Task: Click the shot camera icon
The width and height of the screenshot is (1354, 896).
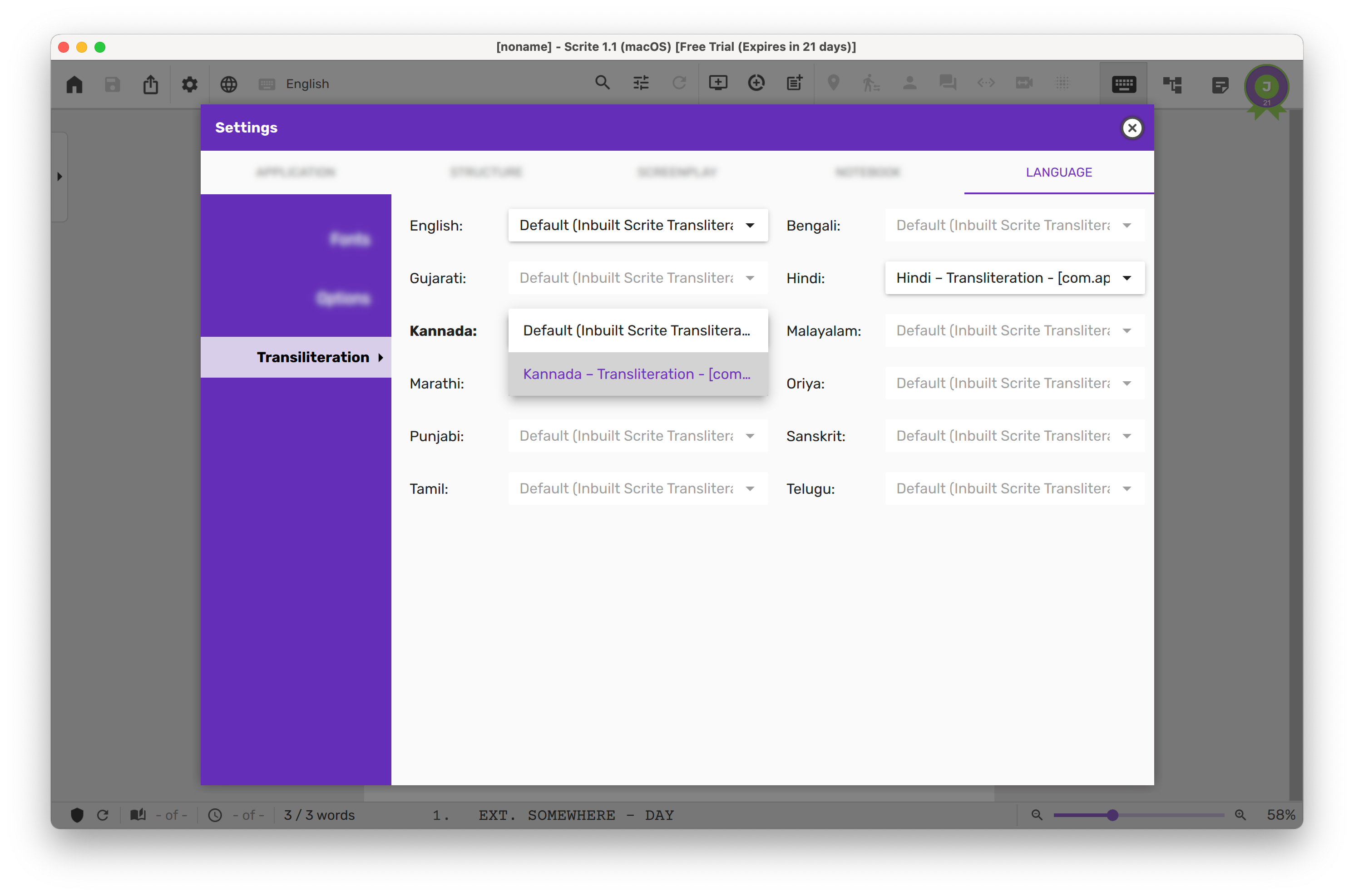Action: [1024, 83]
